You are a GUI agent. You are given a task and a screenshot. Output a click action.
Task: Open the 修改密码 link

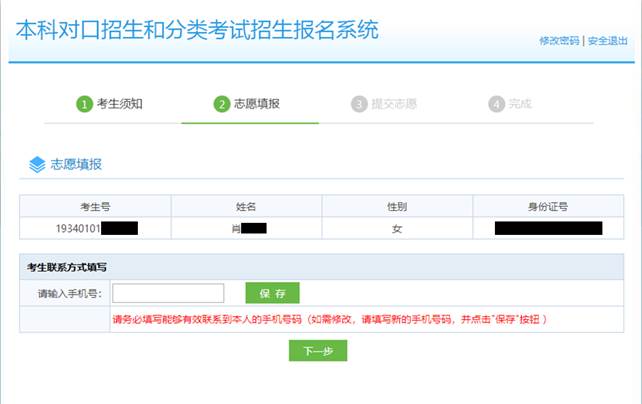(559, 41)
